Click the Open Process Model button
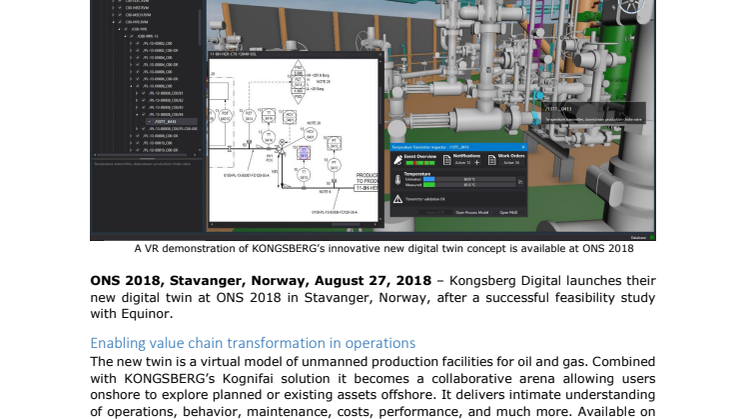The height and width of the screenshot is (419, 746). click(x=472, y=213)
